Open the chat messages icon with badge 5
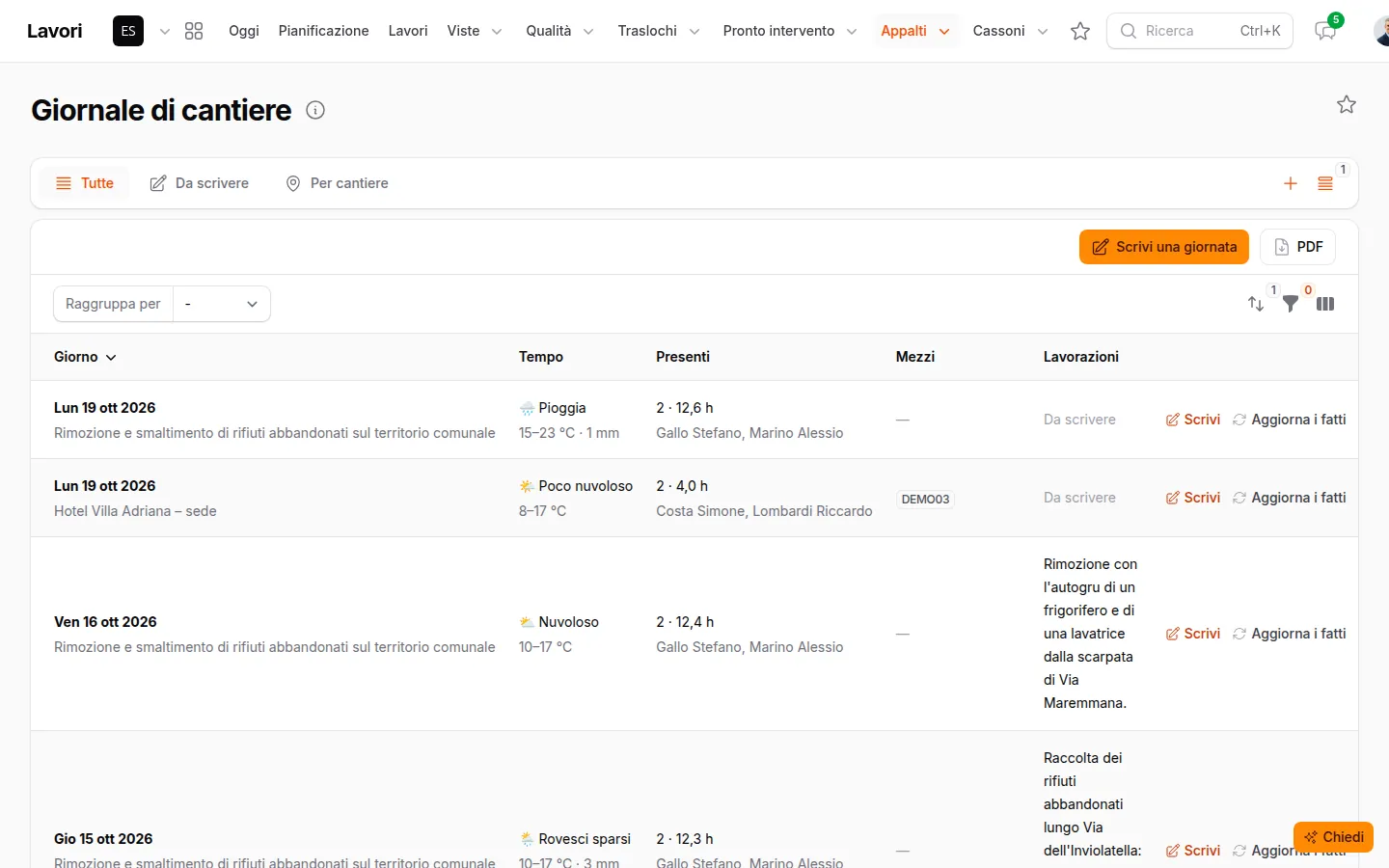This screenshot has height=868, width=1389. (1325, 31)
